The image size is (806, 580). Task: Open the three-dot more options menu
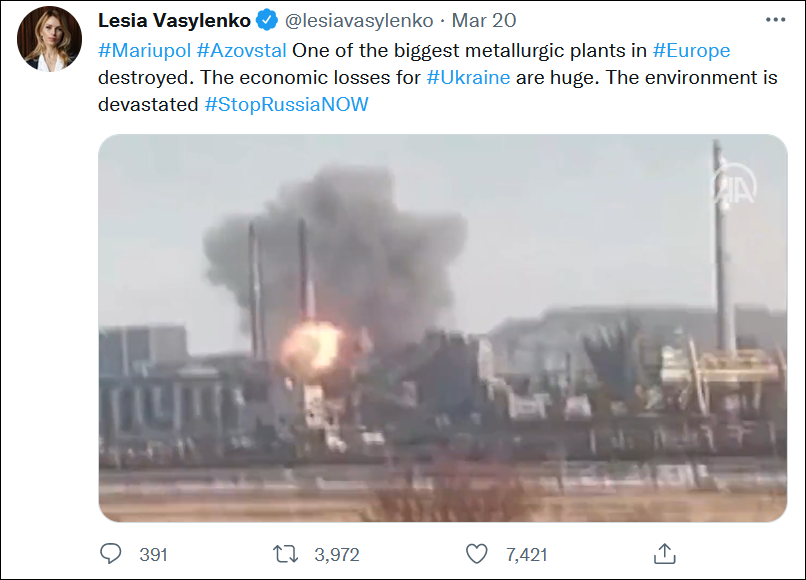[x=775, y=20]
